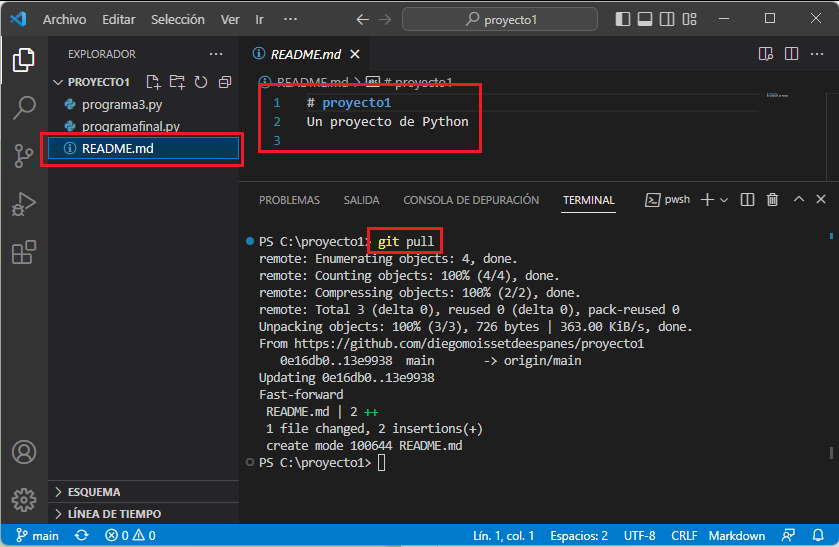Refresh the explorer file list
839x547 pixels.
coord(201,82)
